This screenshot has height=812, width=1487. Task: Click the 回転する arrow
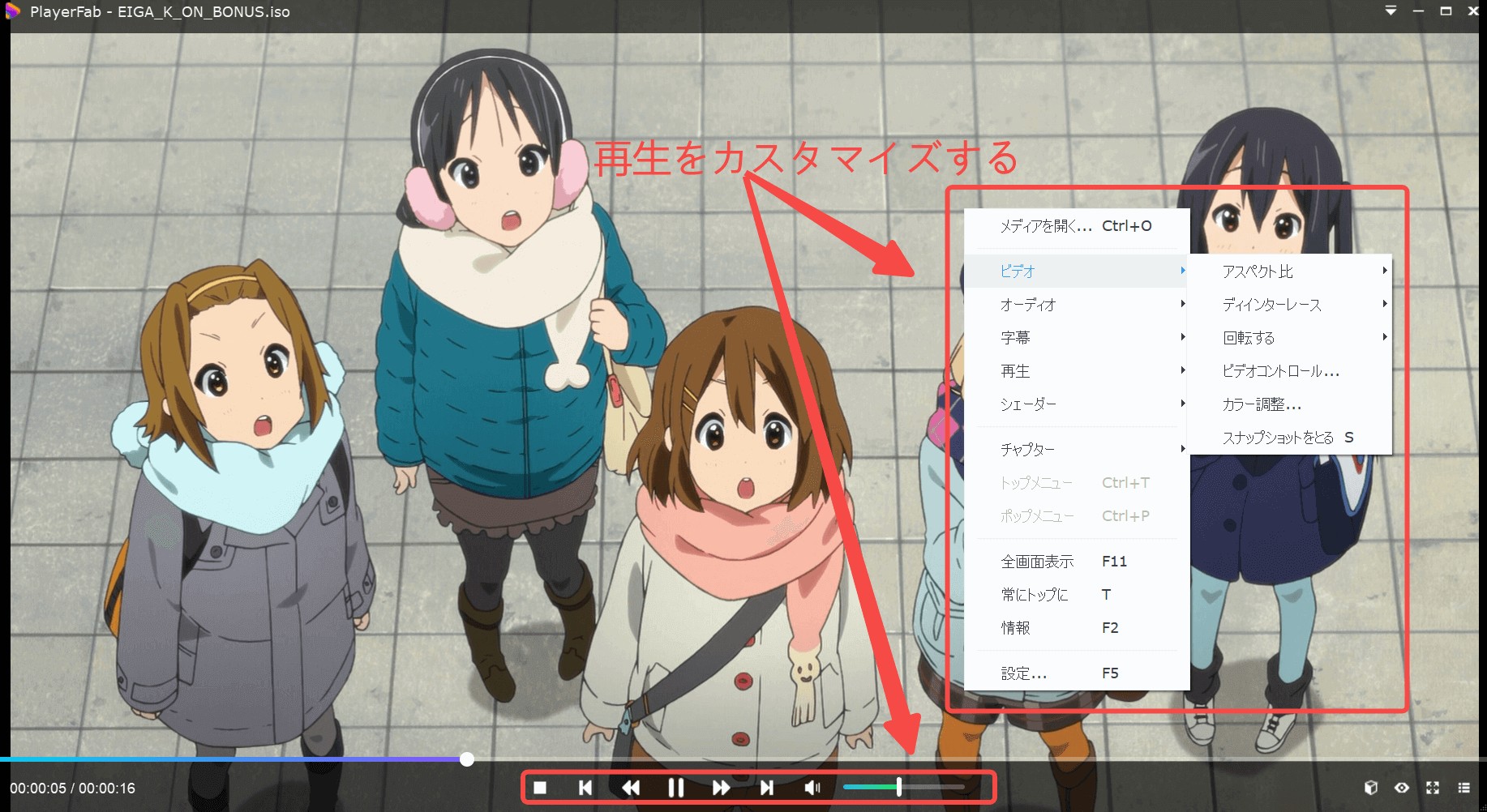point(1385,337)
